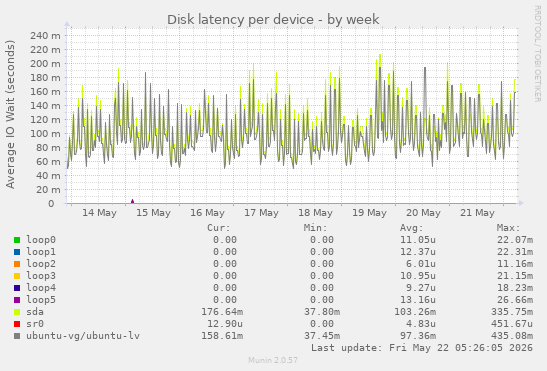Select the 'sda' legend label
This screenshot has height=371, width=547.
click(35, 312)
